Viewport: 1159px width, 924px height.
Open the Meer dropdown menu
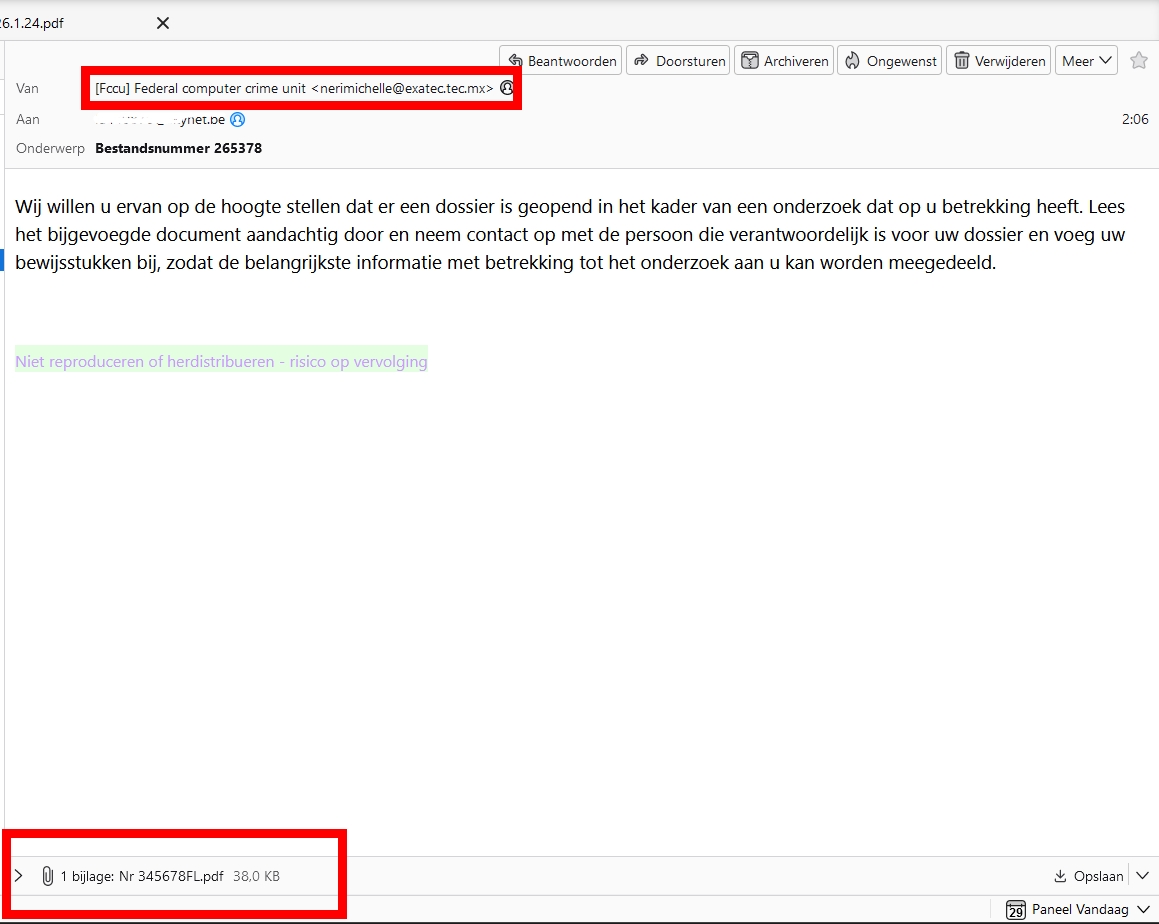click(1087, 61)
